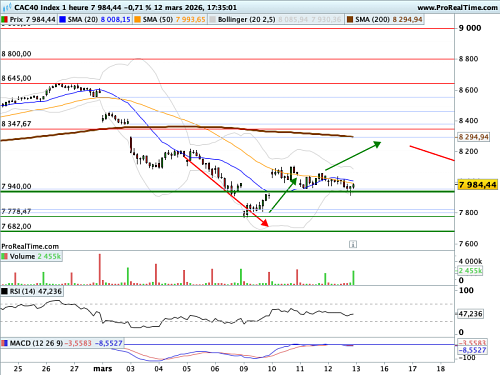The width and height of the screenshot is (500, 375).
Task: Click the 09 date label on time axis
Action: [x=244, y=369]
